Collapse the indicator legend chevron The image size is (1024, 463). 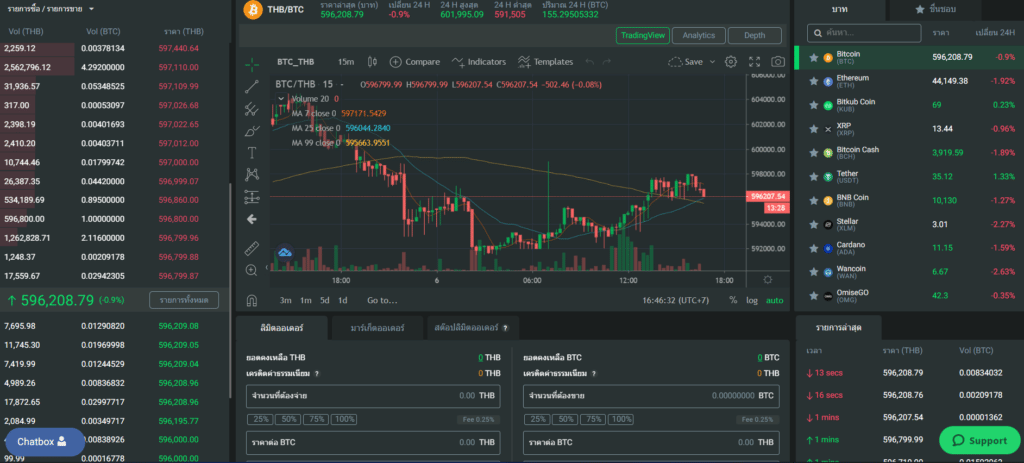click(281, 99)
